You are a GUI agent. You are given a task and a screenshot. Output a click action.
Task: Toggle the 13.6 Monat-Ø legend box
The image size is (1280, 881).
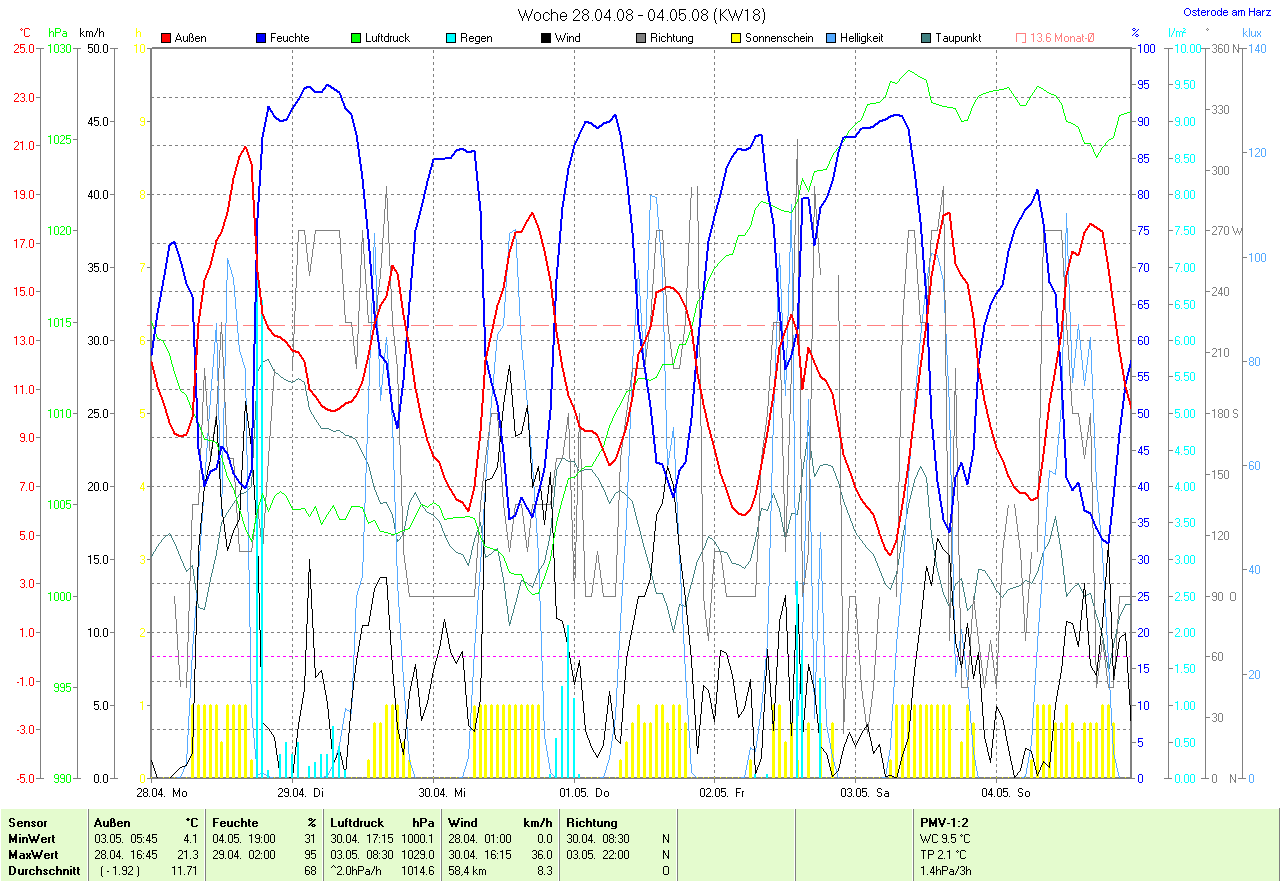(1021, 38)
